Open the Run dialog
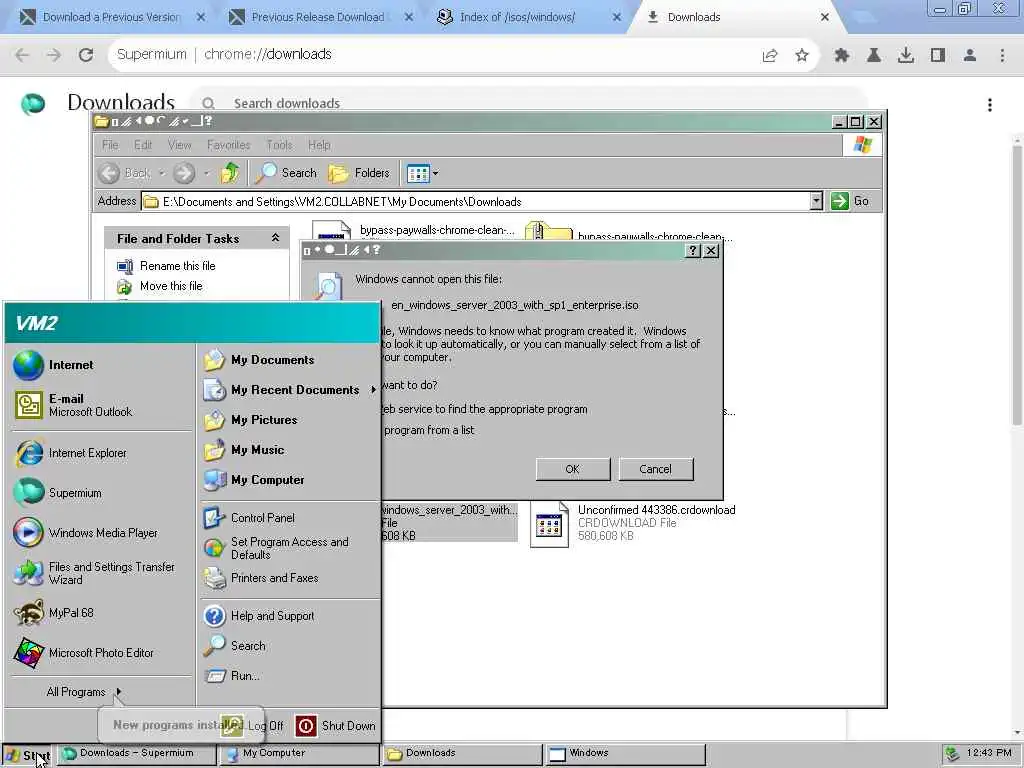This screenshot has height=768, width=1024. pyautogui.click(x=232, y=676)
